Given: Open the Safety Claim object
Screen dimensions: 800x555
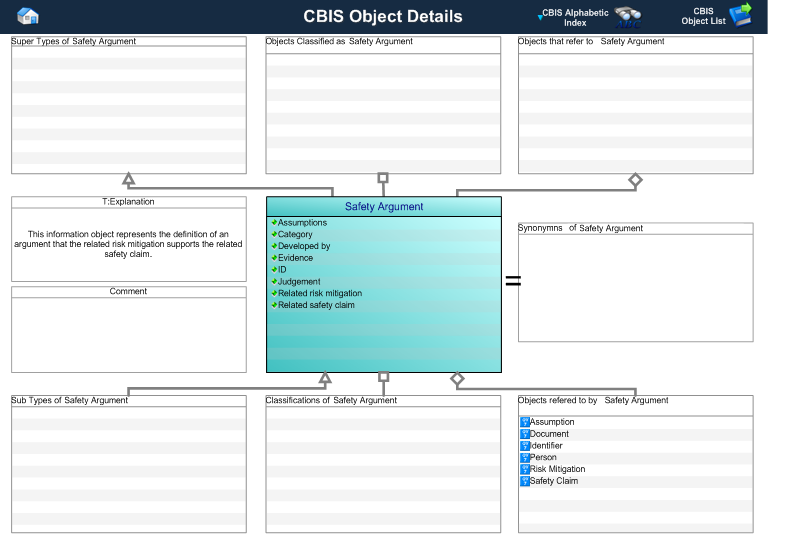Looking at the screenshot, I should tap(554, 481).
